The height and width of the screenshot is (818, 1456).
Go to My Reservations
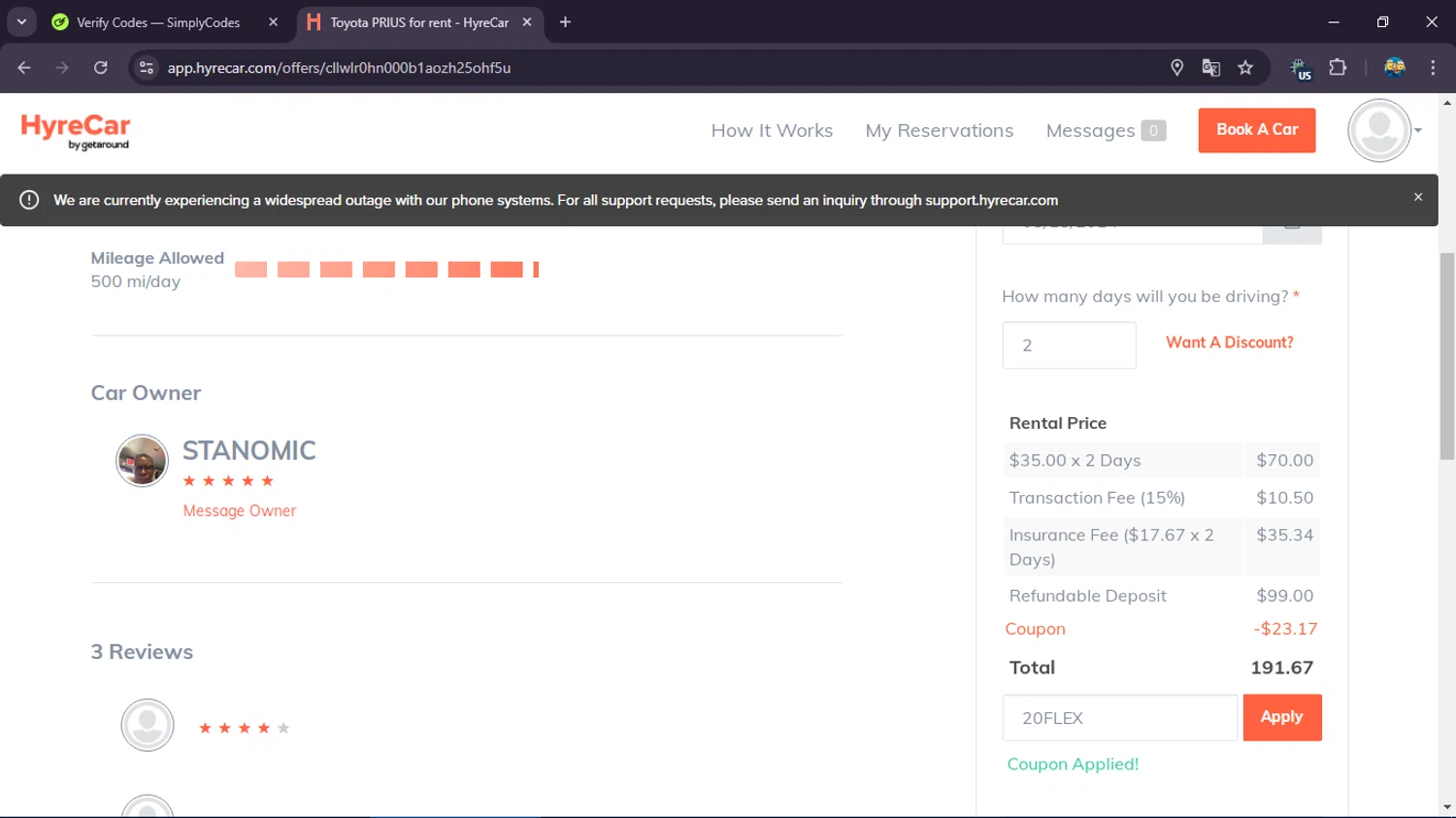pos(940,130)
